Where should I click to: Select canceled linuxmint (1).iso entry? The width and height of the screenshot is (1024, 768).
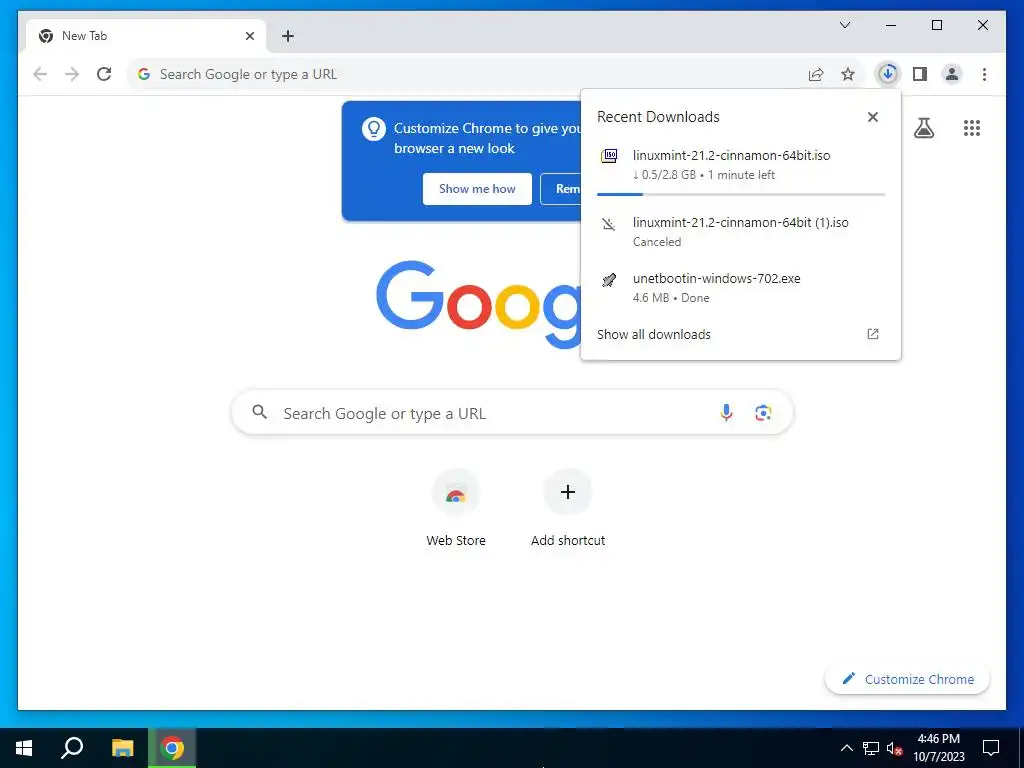(x=741, y=231)
